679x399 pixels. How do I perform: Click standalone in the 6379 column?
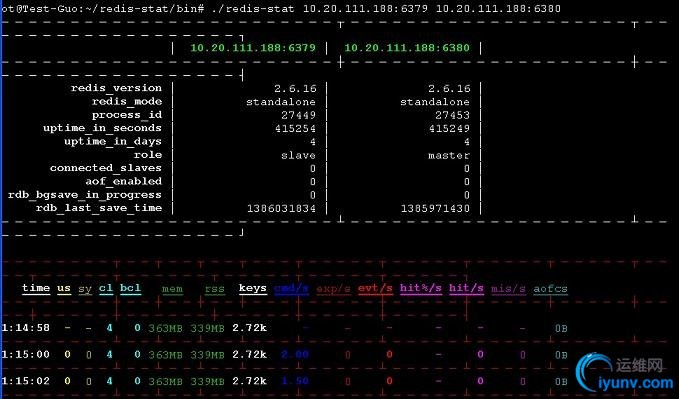(x=281, y=102)
